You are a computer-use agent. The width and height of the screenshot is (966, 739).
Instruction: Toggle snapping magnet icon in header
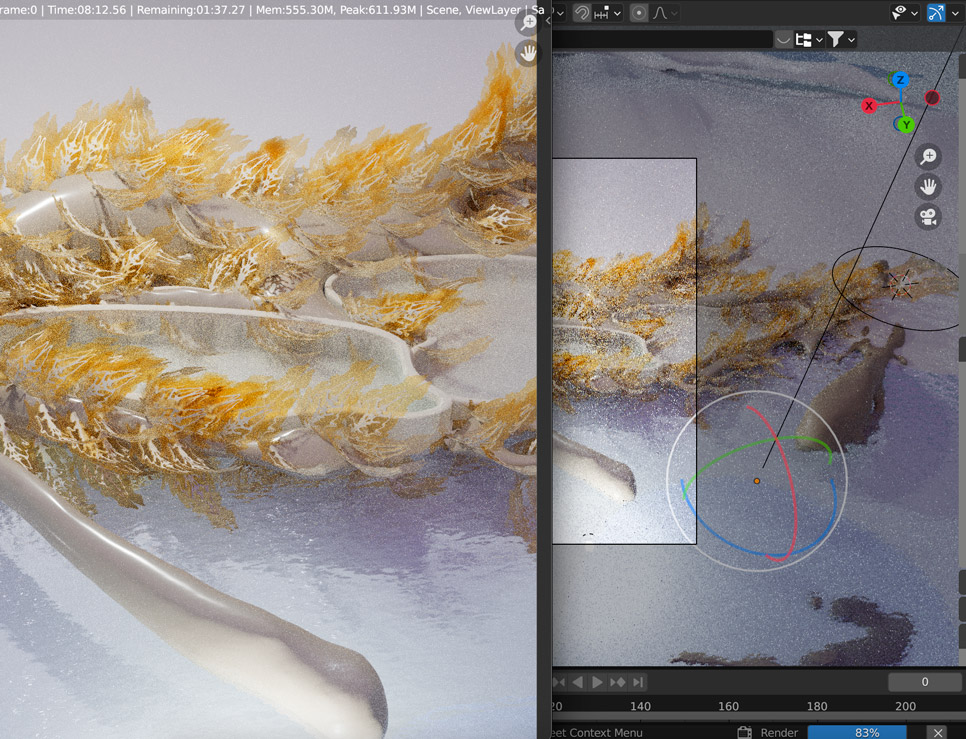pyautogui.click(x=582, y=13)
